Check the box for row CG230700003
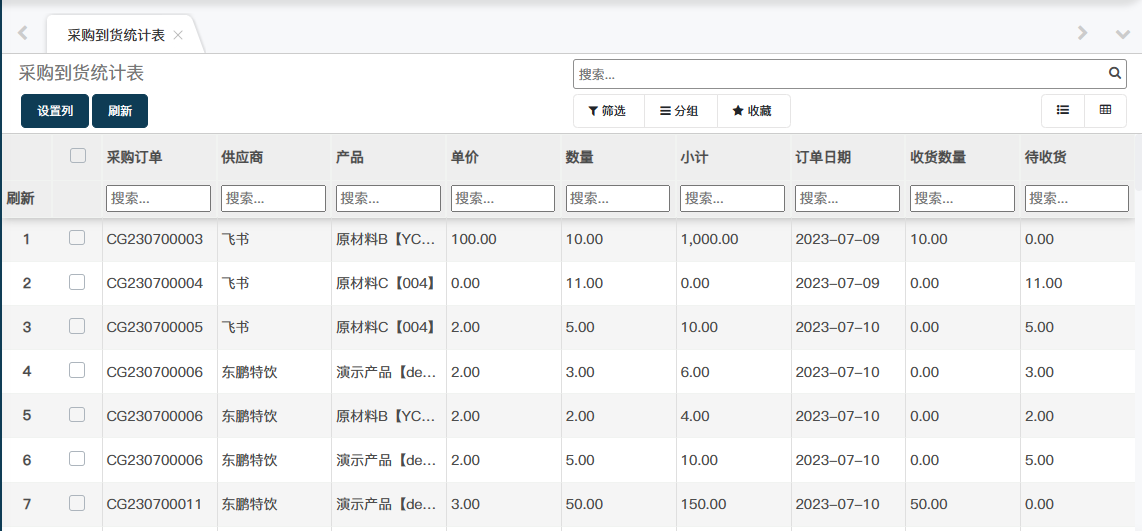The width and height of the screenshot is (1142, 531). 77,238
